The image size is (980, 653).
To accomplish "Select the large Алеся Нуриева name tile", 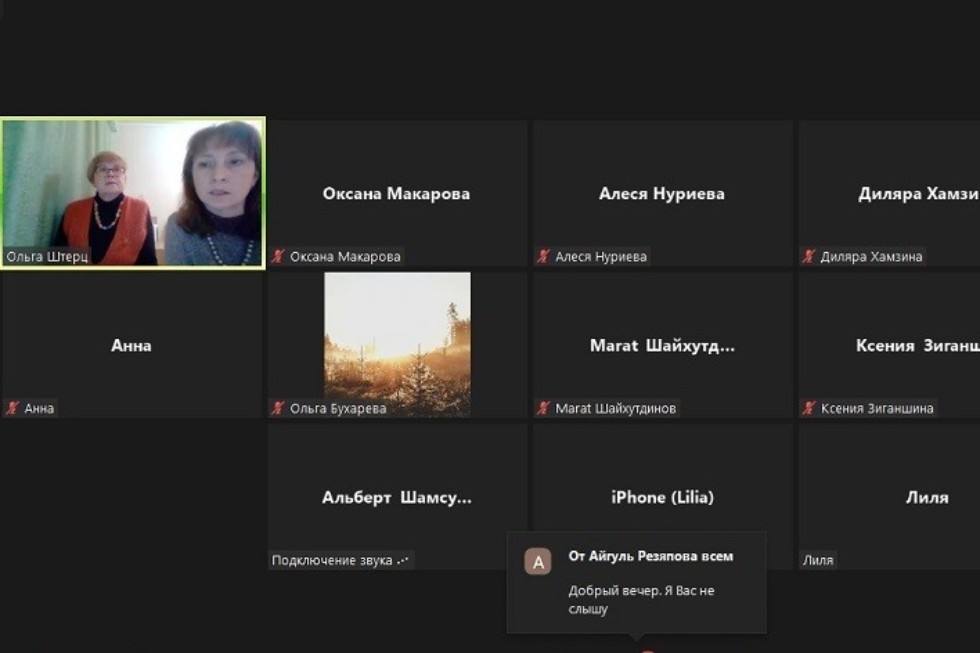I will (x=662, y=194).
